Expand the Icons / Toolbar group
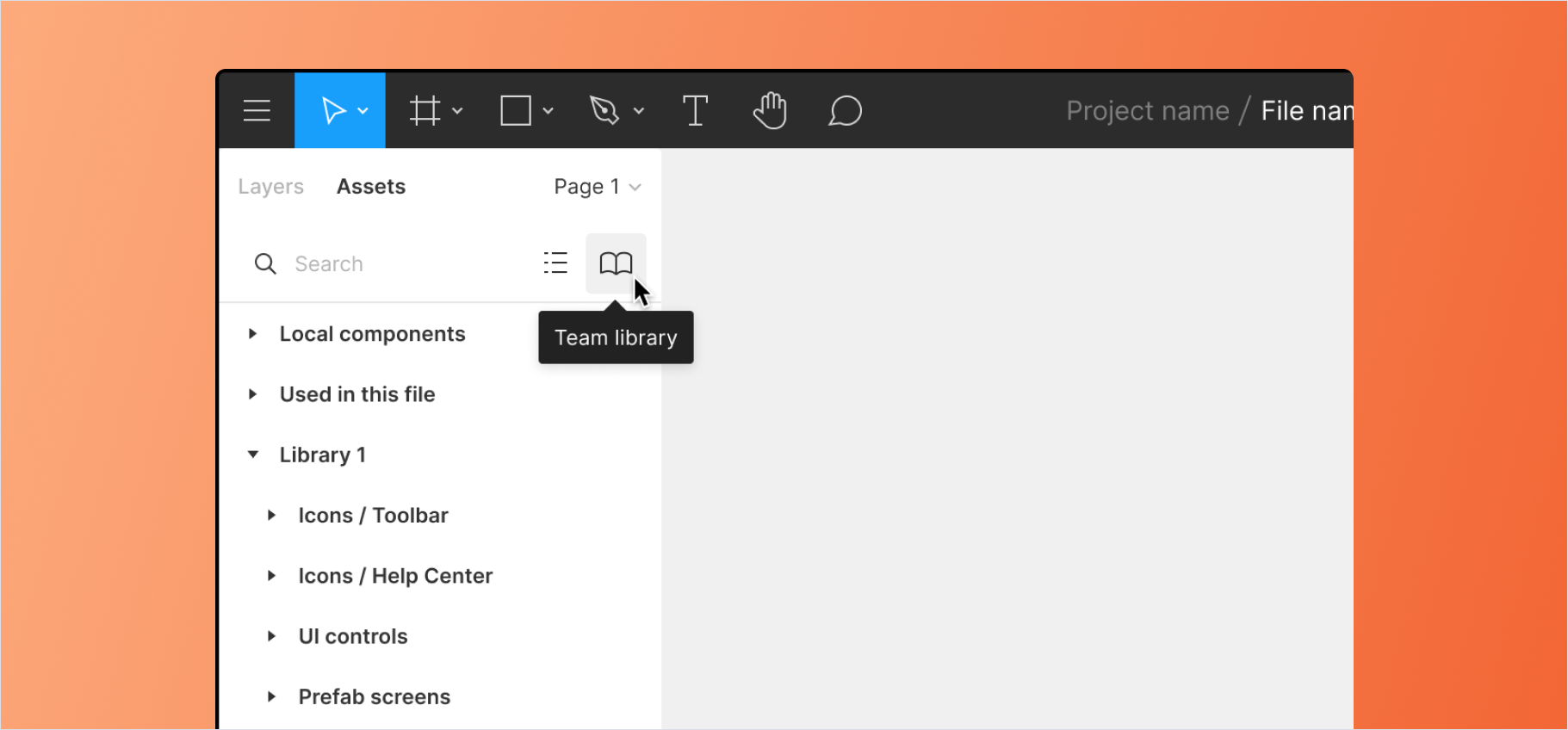 coord(271,516)
